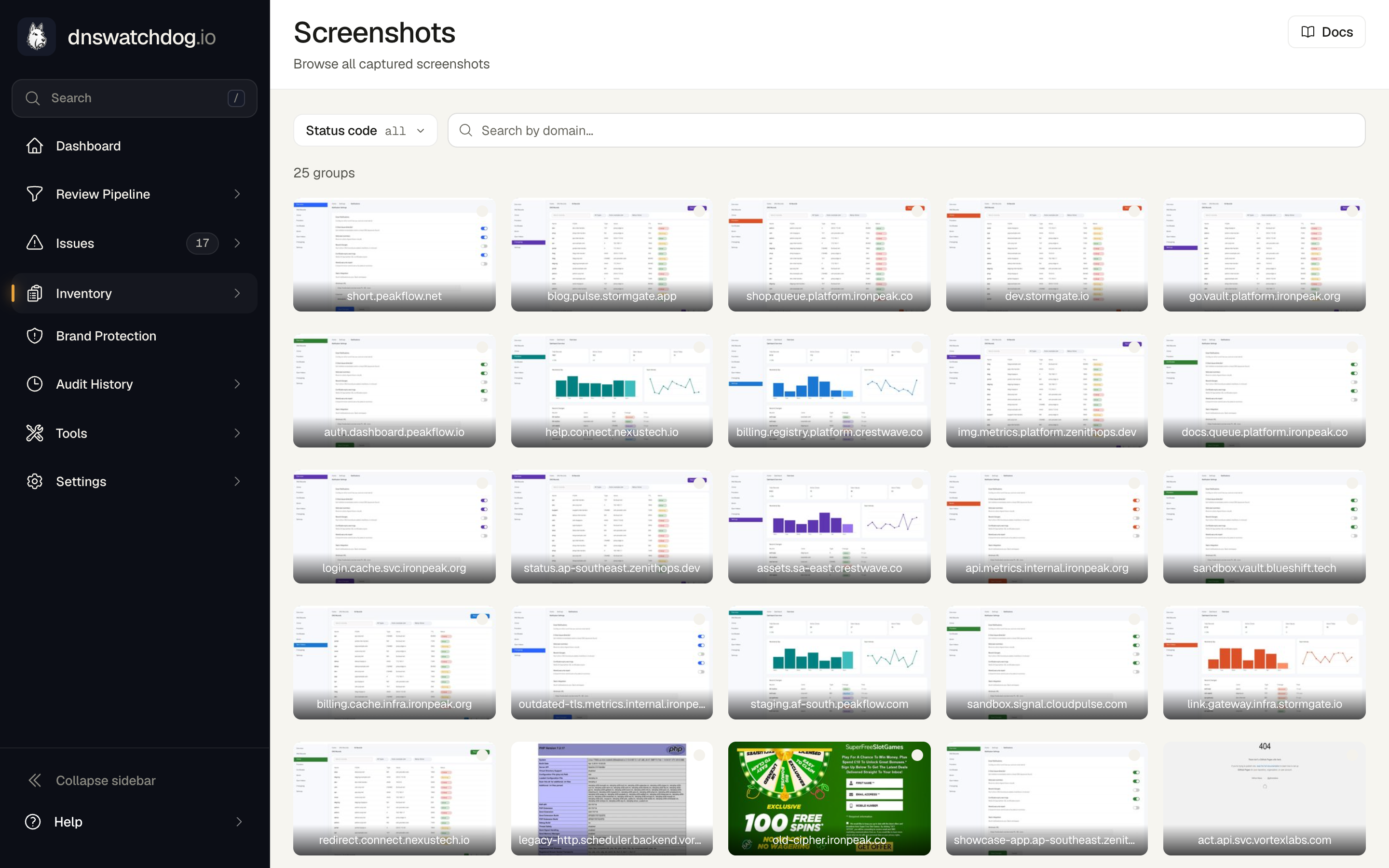This screenshot has height=868, width=1389.
Task: Click the Review Pipeline funnel icon
Action: point(34,194)
